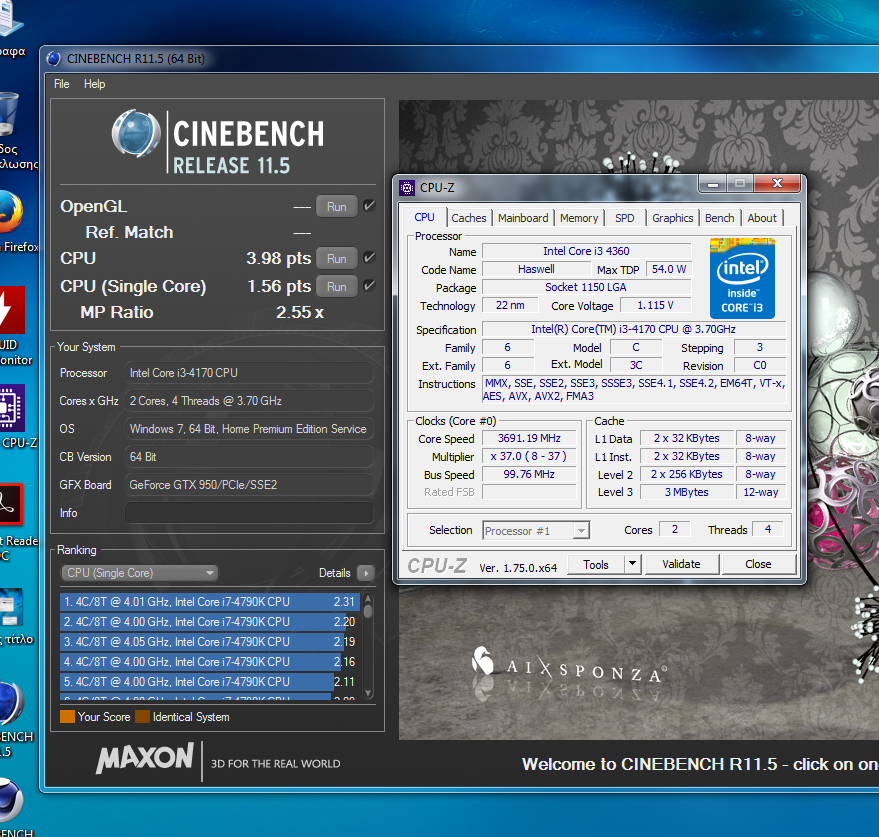Select ranking row 1 with score 2.31

tap(209, 602)
